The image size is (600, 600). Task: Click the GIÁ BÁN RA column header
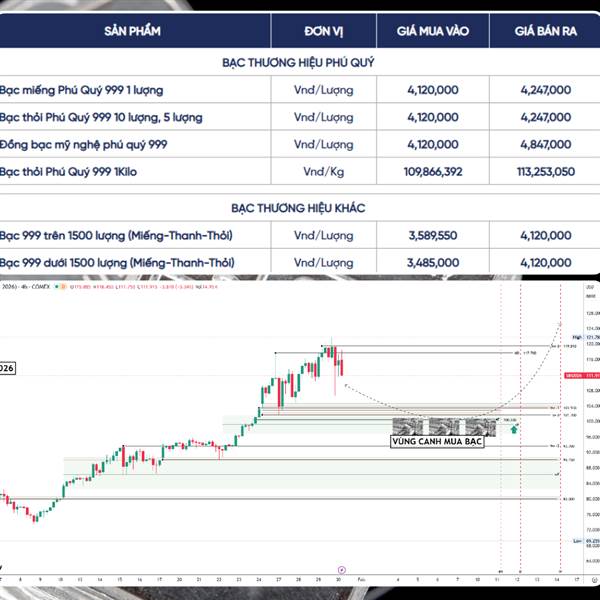546,31
